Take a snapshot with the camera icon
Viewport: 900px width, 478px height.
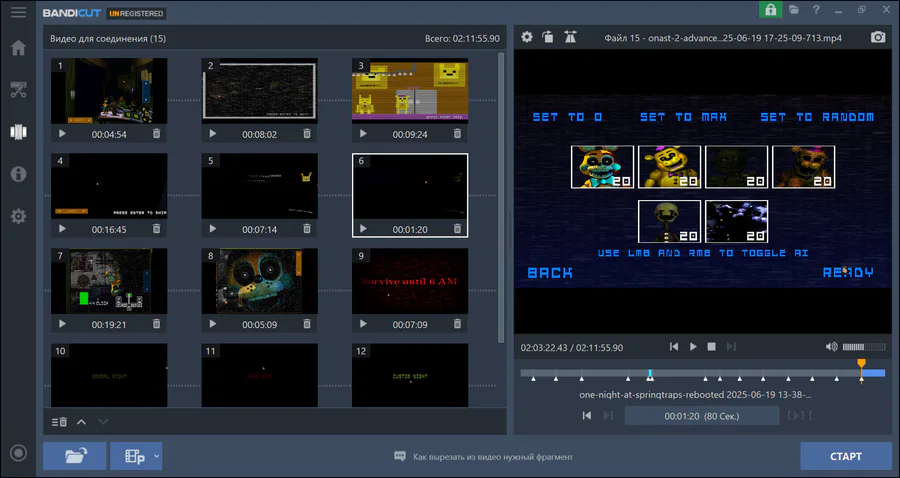click(878, 37)
